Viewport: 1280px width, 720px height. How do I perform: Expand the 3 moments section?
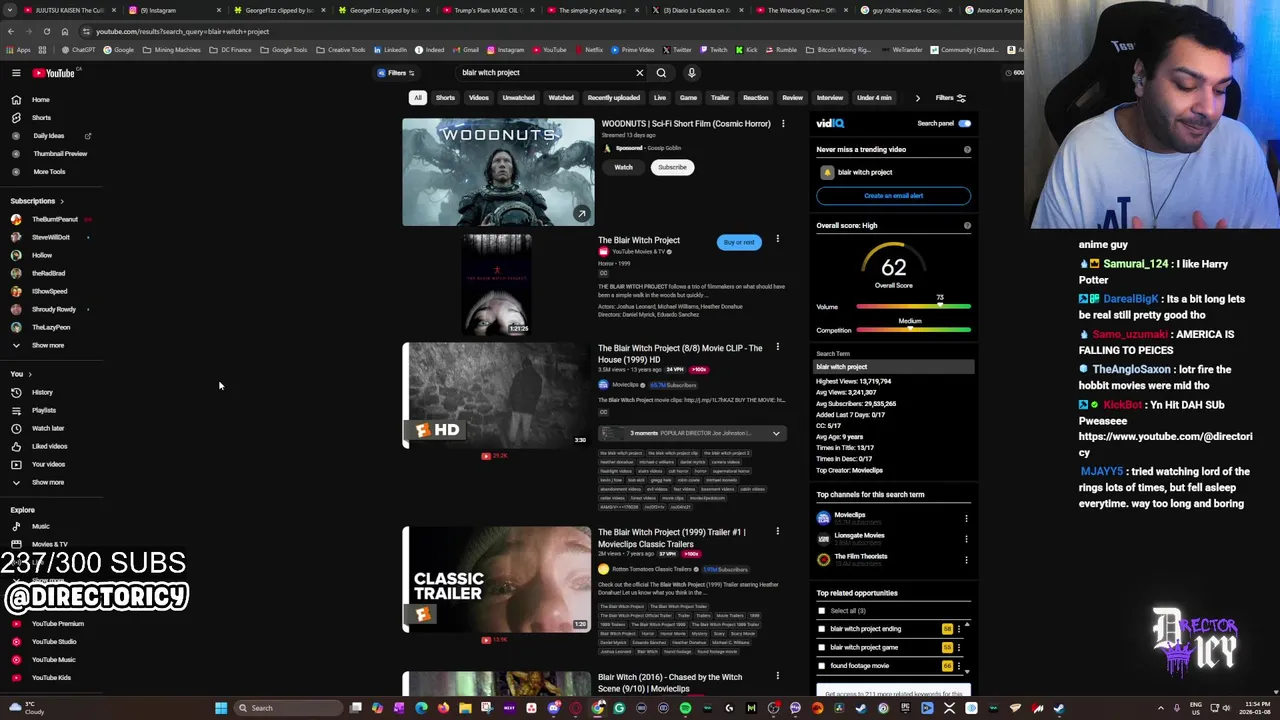691,433
